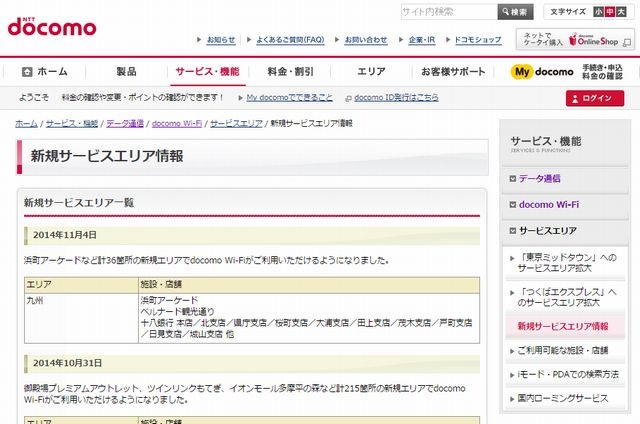Select small 小 text size
This screenshot has height=424, width=640.
598,12
